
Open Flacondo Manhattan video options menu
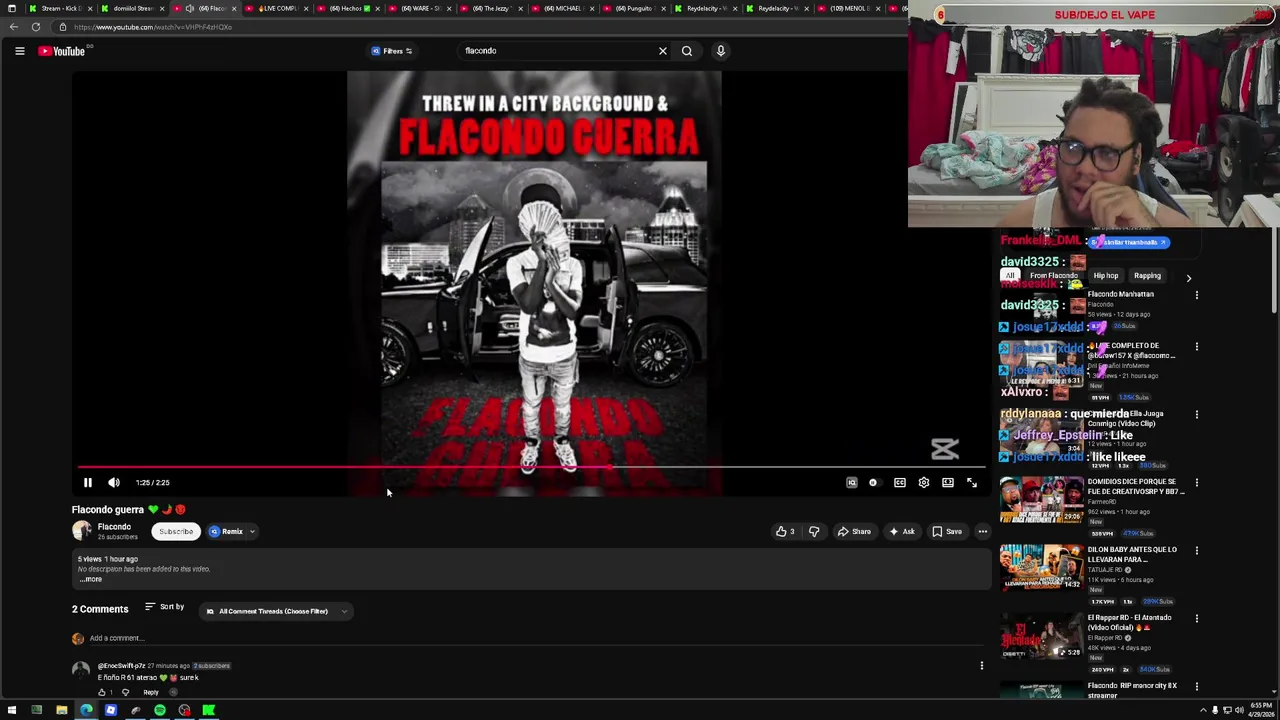1196,295
